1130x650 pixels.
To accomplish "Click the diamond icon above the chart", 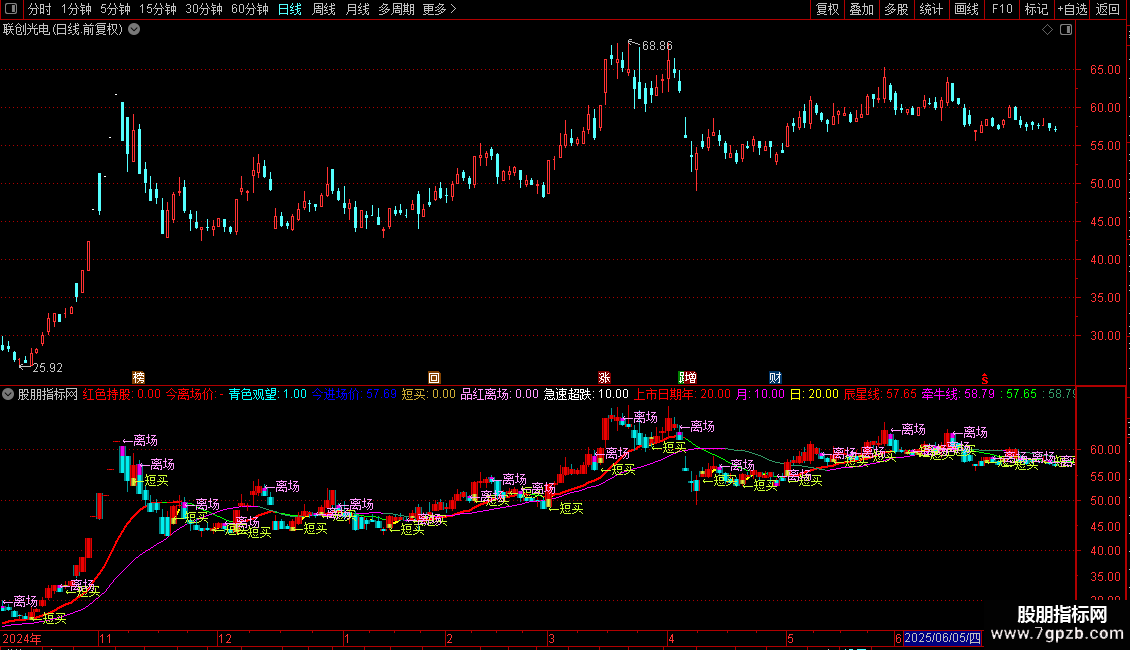I will [1048, 30].
